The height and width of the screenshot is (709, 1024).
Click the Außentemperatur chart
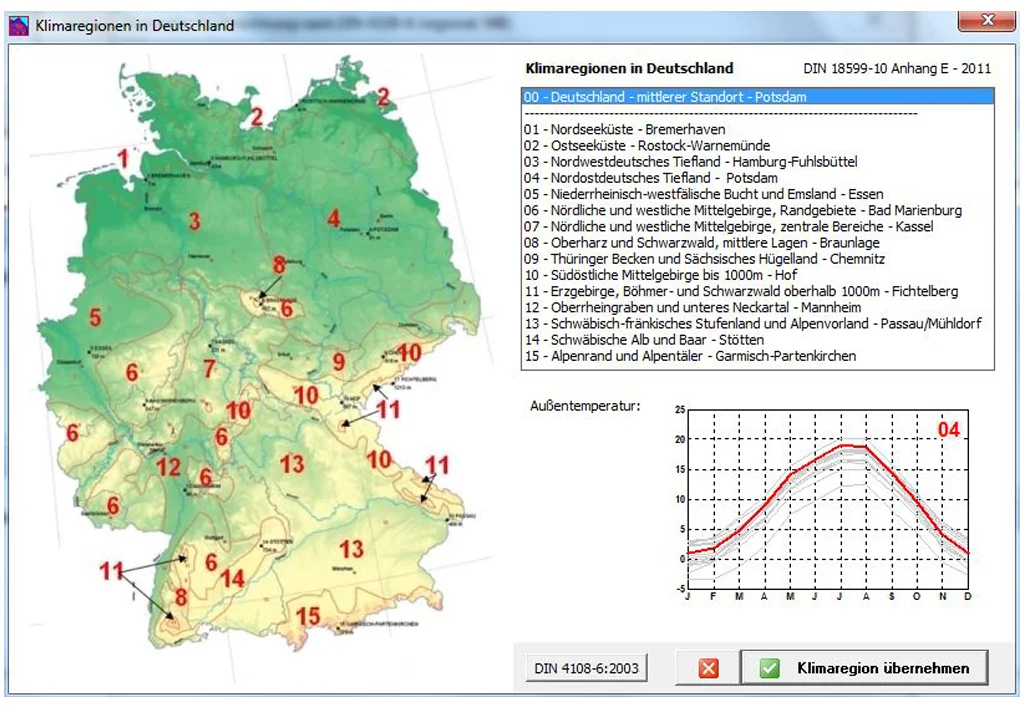[828, 500]
